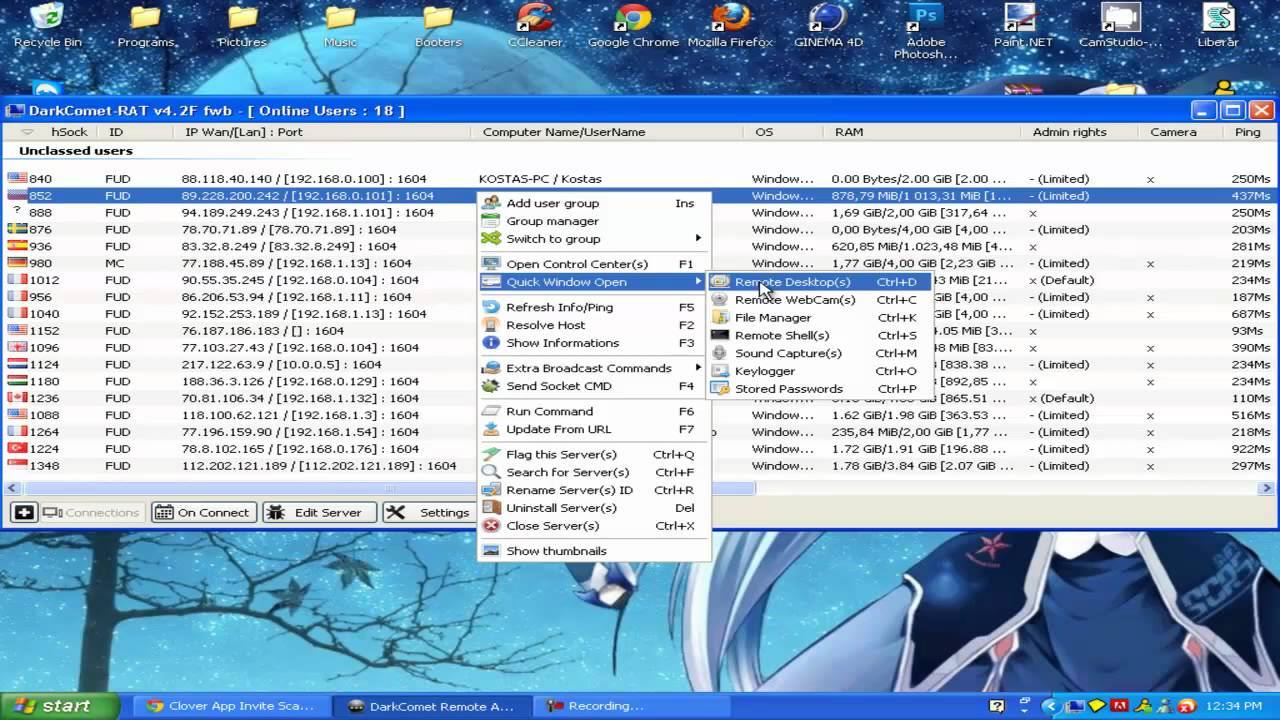Click the Edit Server button
This screenshot has height=720, width=1280.
pyautogui.click(x=319, y=513)
